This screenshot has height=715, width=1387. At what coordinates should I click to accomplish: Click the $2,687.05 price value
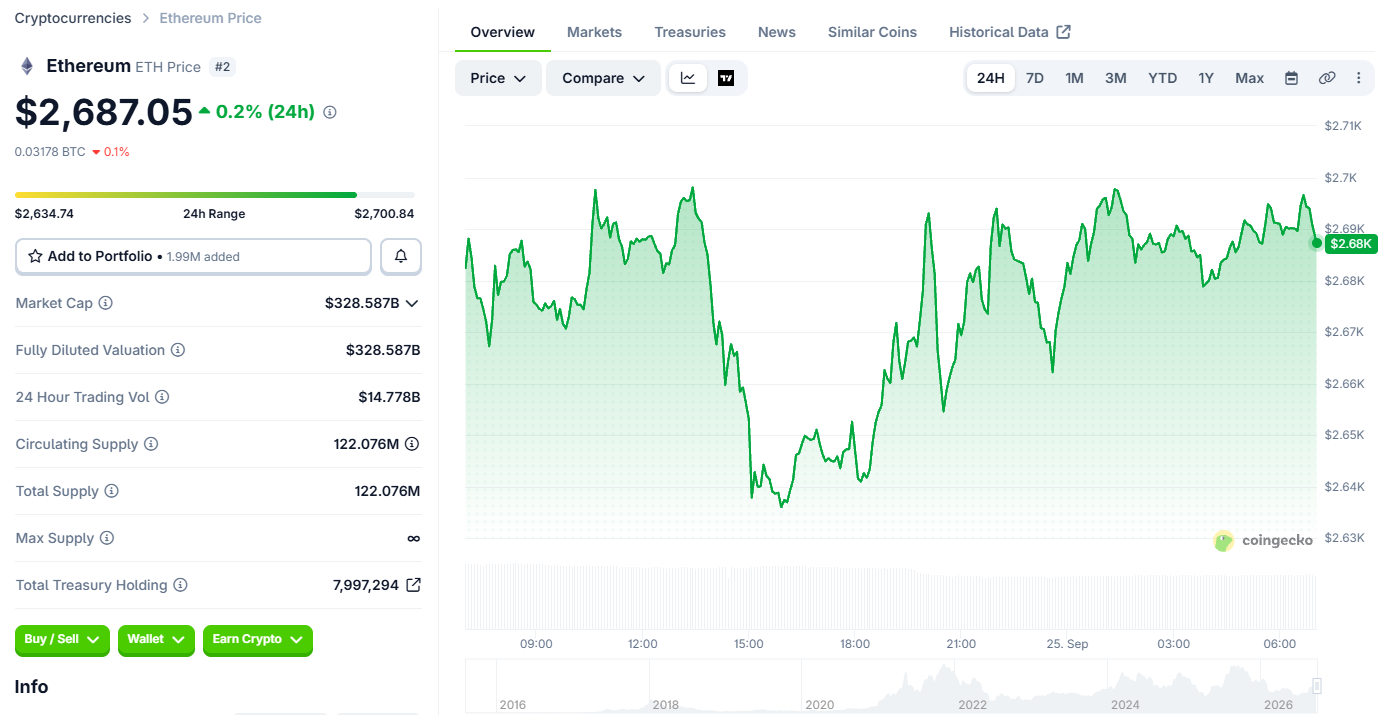click(x=103, y=112)
